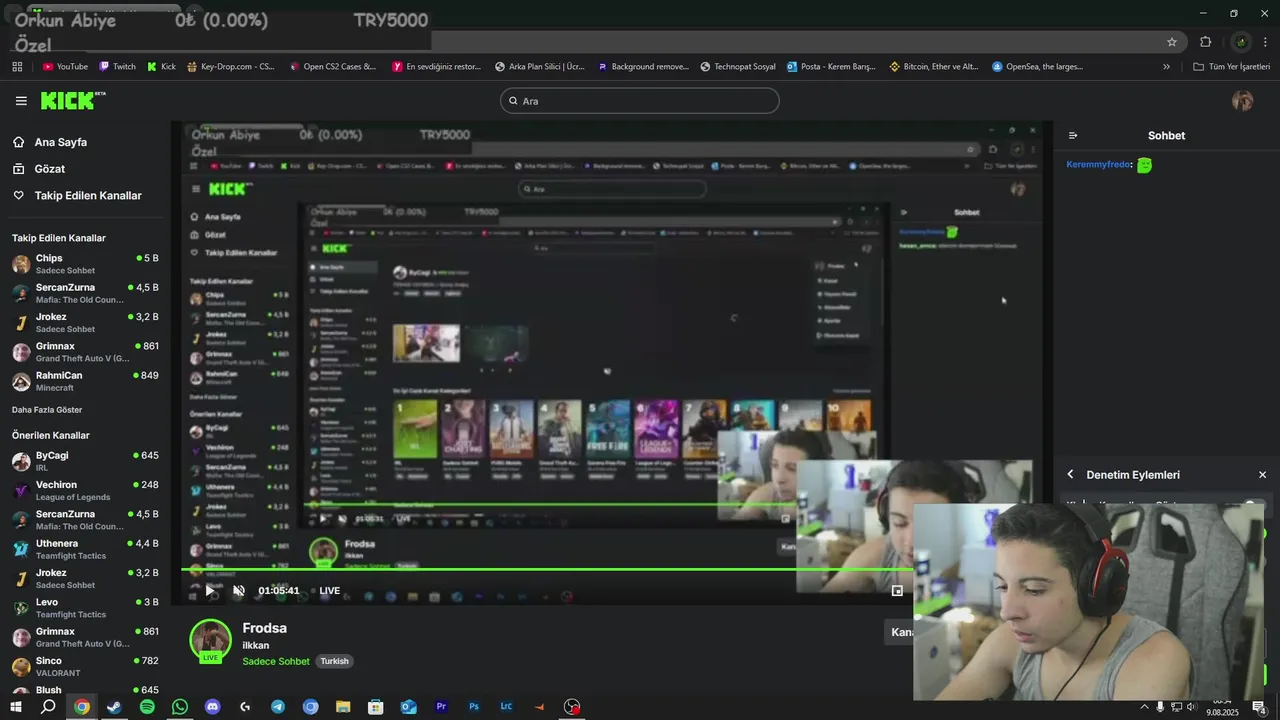Open the Bitcoin, Ether ve Alt bookmark

click(x=934, y=67)
